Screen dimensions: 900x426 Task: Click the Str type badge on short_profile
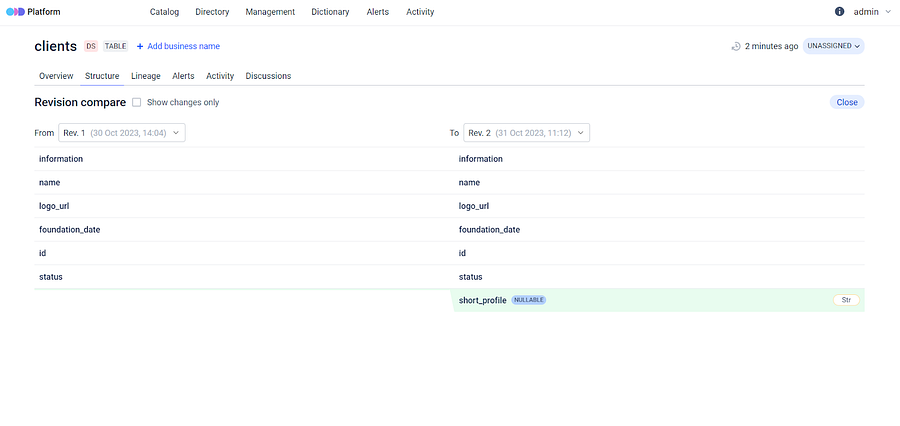tap(846, 300)
